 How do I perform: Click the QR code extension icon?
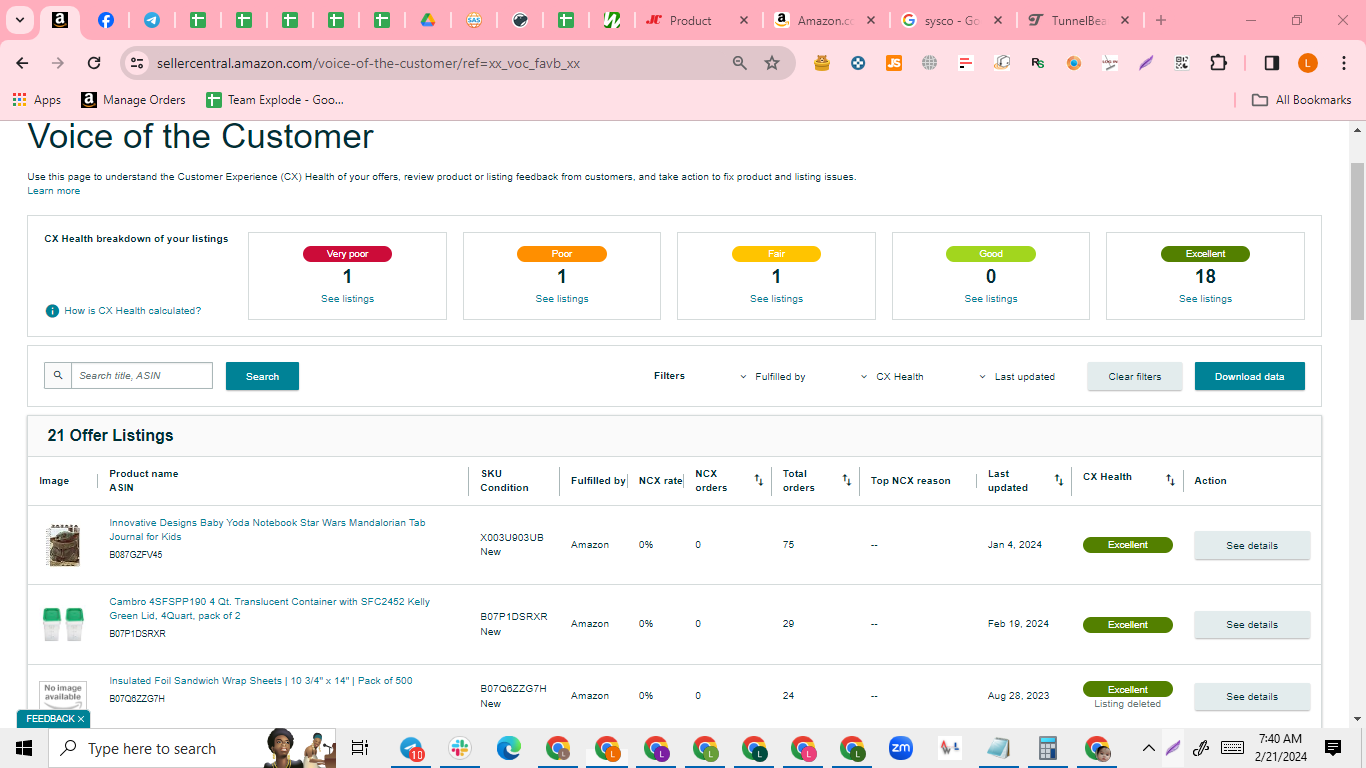point(1182,63)
